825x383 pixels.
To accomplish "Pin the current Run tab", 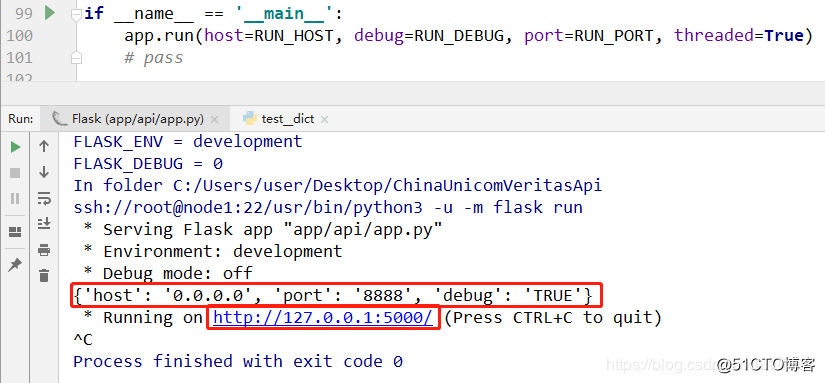I will click(15, 265).
